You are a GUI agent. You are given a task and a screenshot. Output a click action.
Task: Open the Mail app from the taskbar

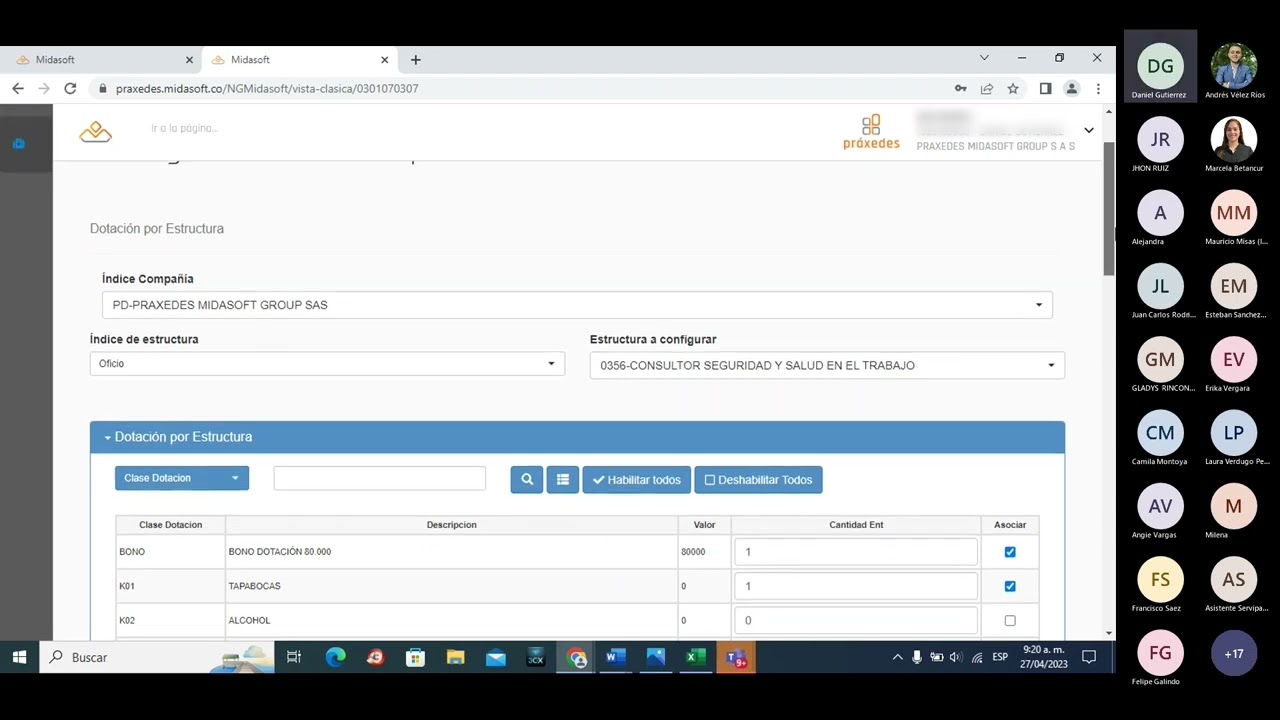tap(495, 657)
